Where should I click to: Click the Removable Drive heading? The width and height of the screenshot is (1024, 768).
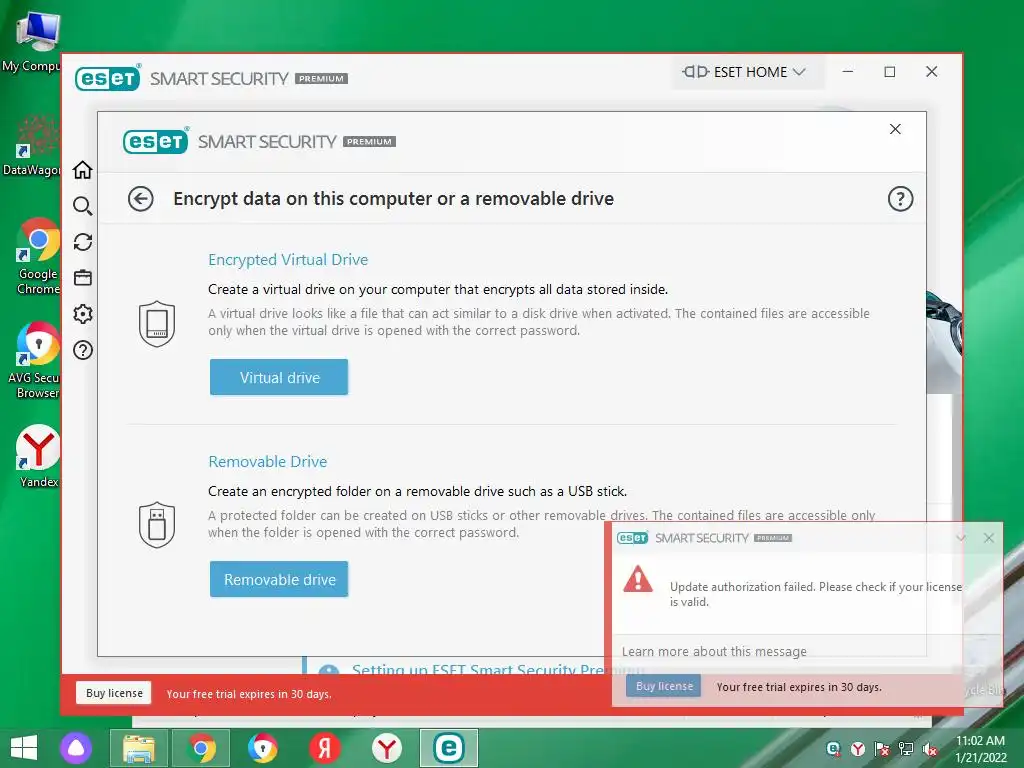268,461
